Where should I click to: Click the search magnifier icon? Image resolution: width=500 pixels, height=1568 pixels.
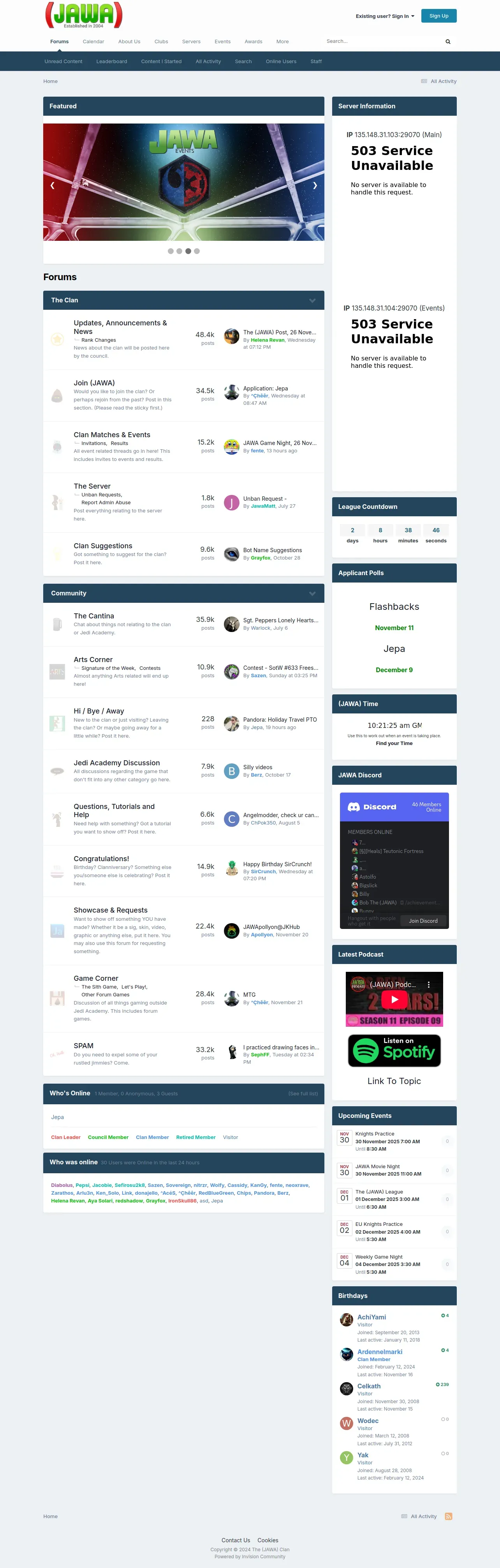448,42
